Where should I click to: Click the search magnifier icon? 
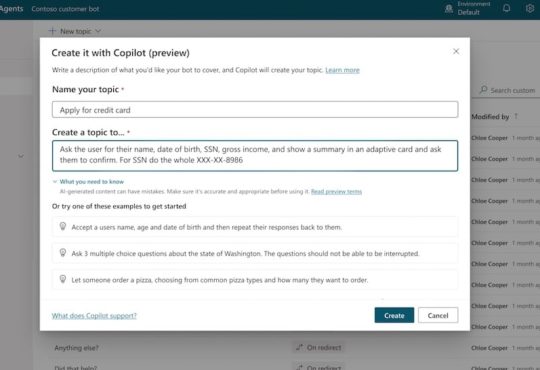(x=484, y=90)
